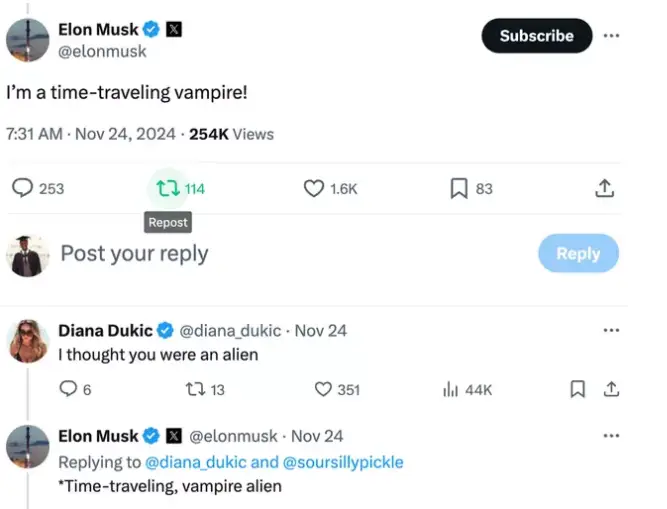The height and width of the screenshot is (509, 667).
Task: Share the main post via upload icon
Action: pos(604,188)
